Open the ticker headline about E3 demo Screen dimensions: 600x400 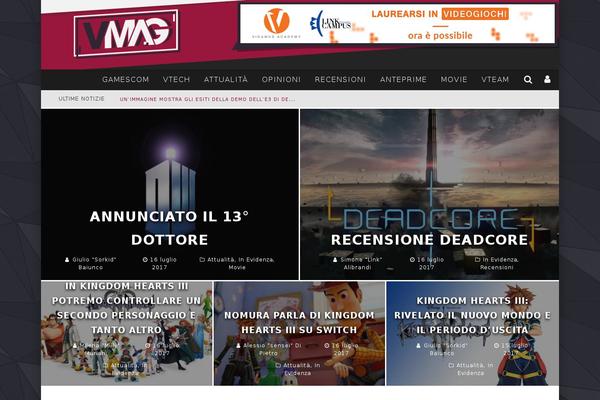(207, 99)
